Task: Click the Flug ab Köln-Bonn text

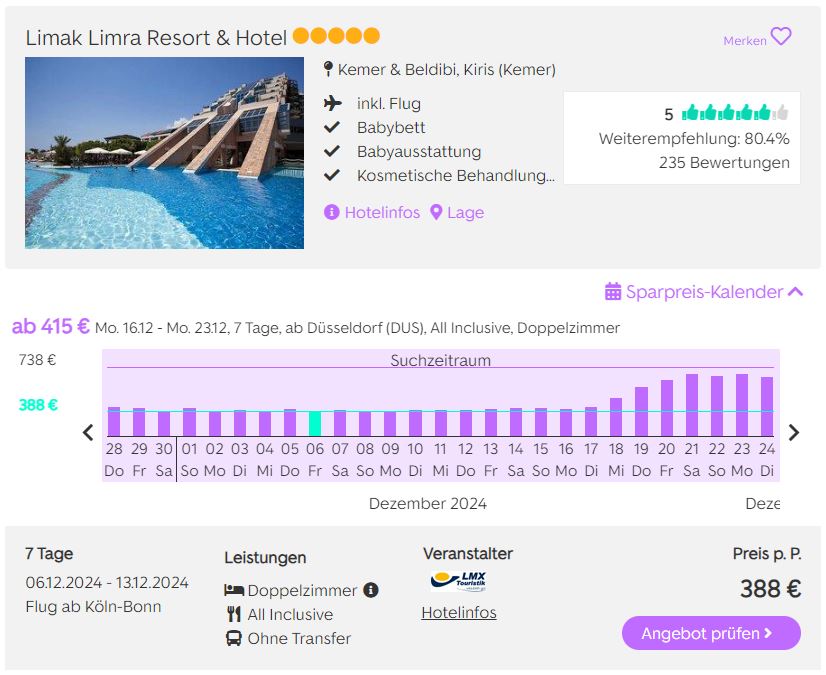Action: (x=93, y=606)
